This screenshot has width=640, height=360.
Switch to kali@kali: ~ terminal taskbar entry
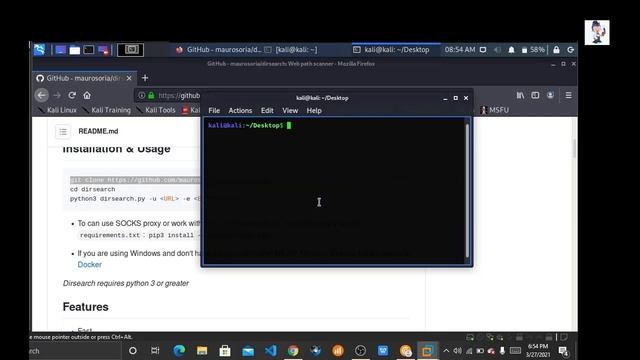point(291,50)
